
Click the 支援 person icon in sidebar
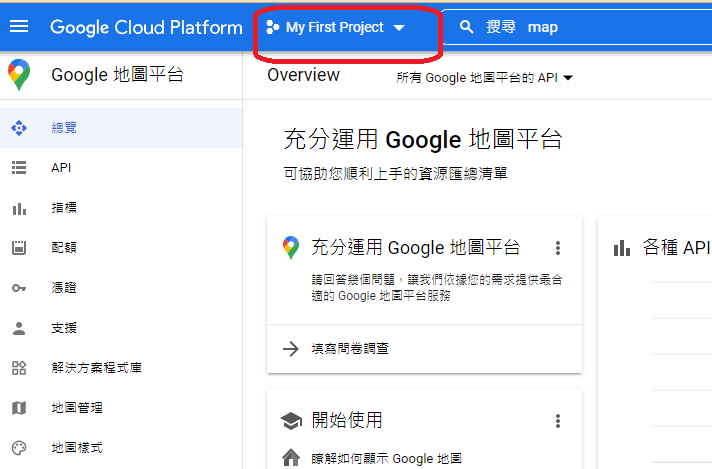19,328
